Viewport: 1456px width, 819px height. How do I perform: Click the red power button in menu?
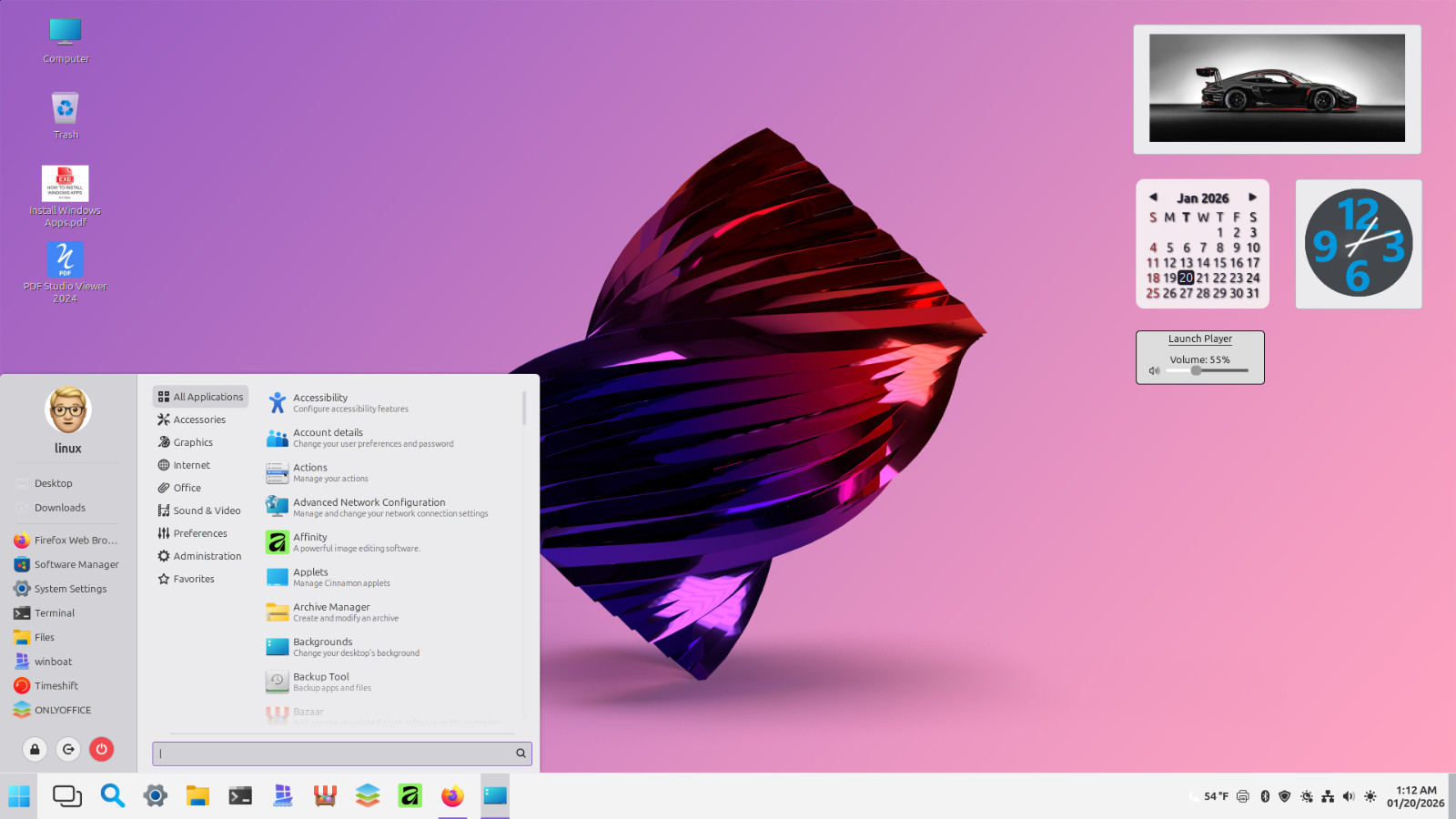coord(102,749)
